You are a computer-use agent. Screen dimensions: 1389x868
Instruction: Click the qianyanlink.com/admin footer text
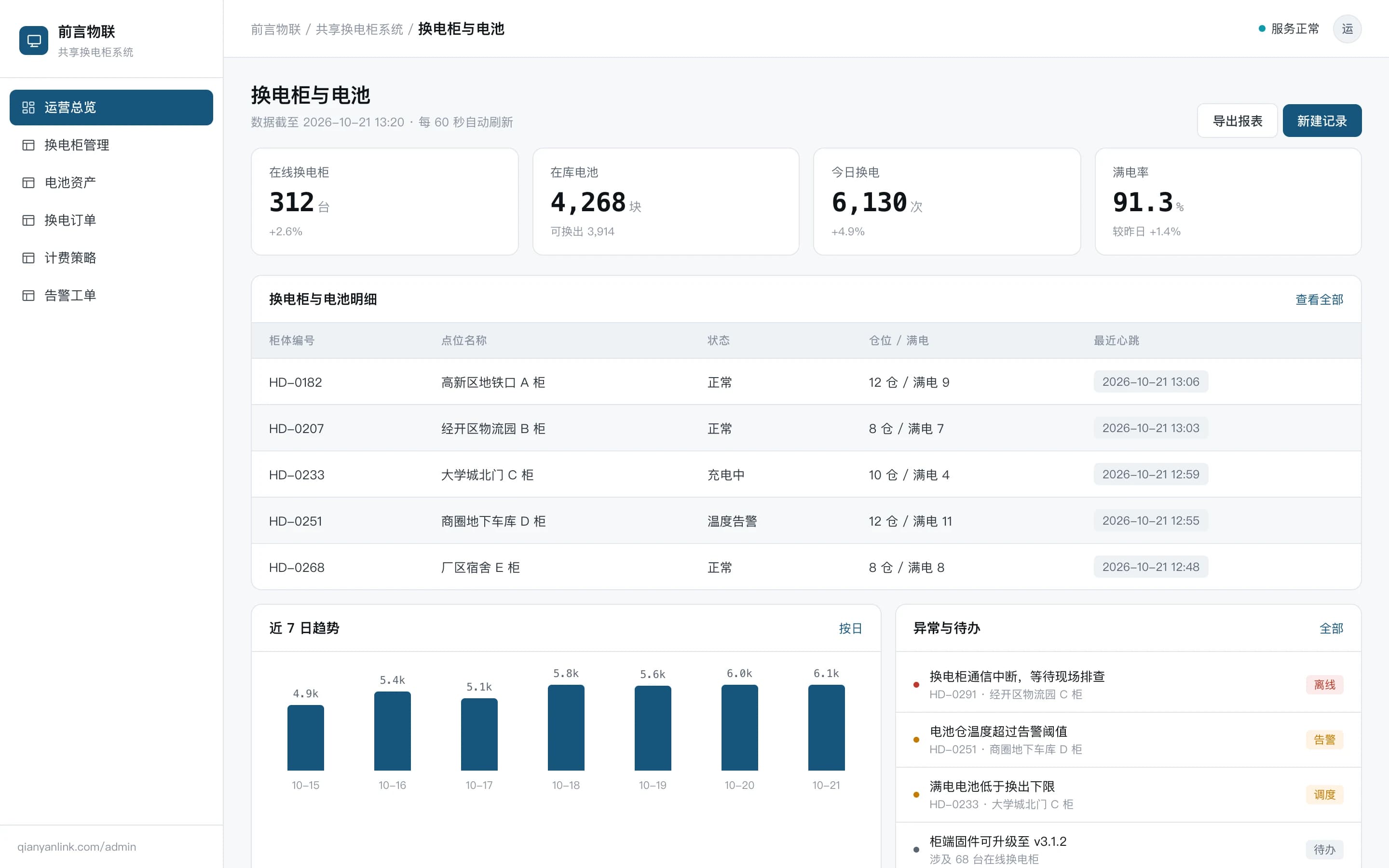point(76,847)
